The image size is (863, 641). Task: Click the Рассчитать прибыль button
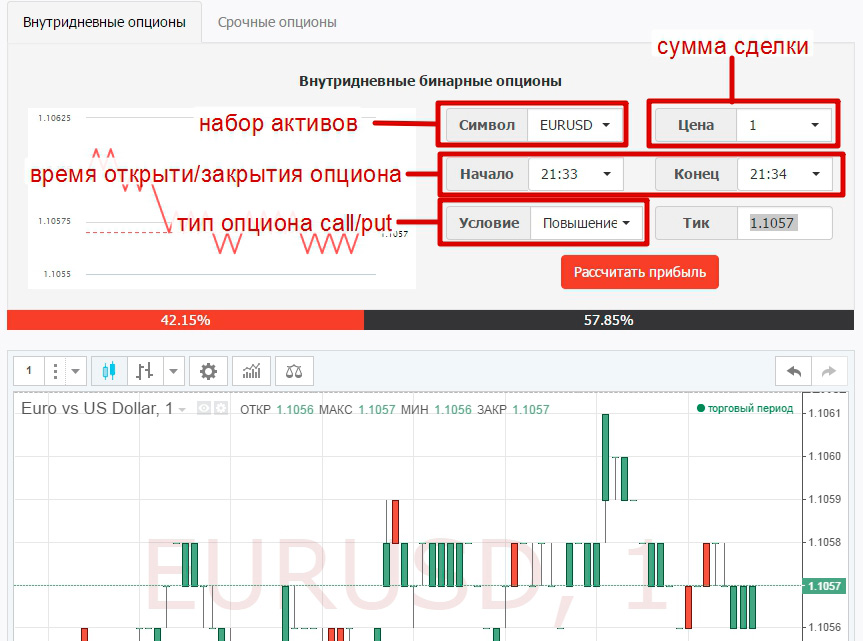pos(639,272)
